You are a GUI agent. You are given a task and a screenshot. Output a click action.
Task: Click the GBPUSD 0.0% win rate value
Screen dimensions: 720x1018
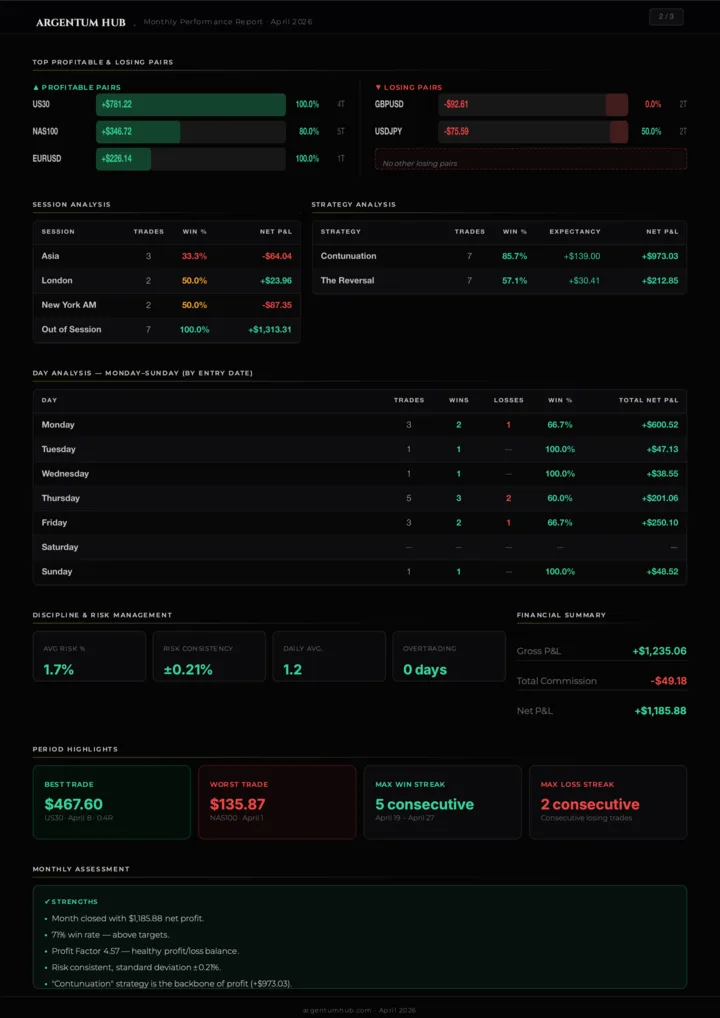(653, 105)
